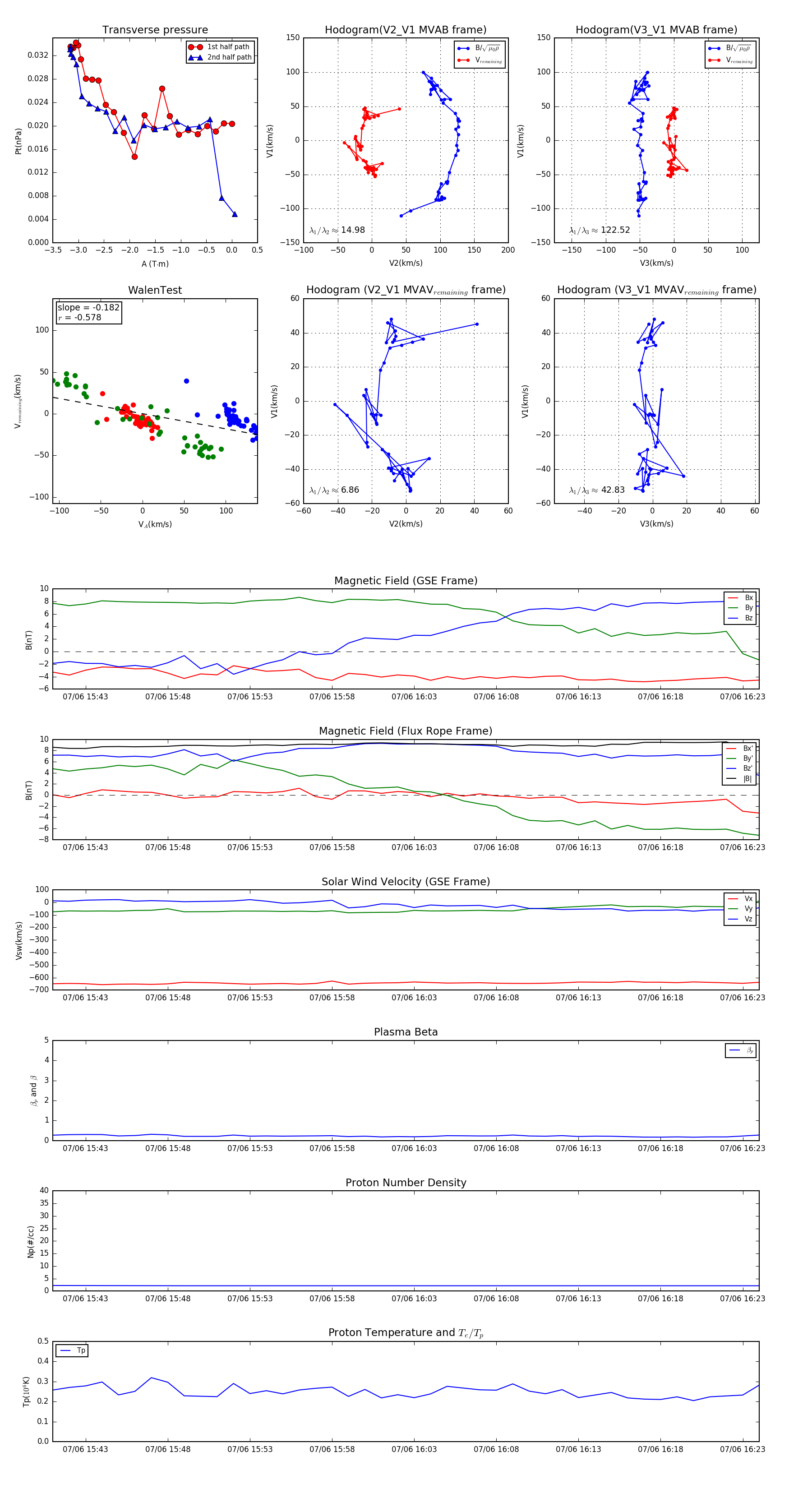Click 'Solar Wind Velocity (GSE Frame)' title
Screen dimensions: 812x1489
(x=406, y=882)
